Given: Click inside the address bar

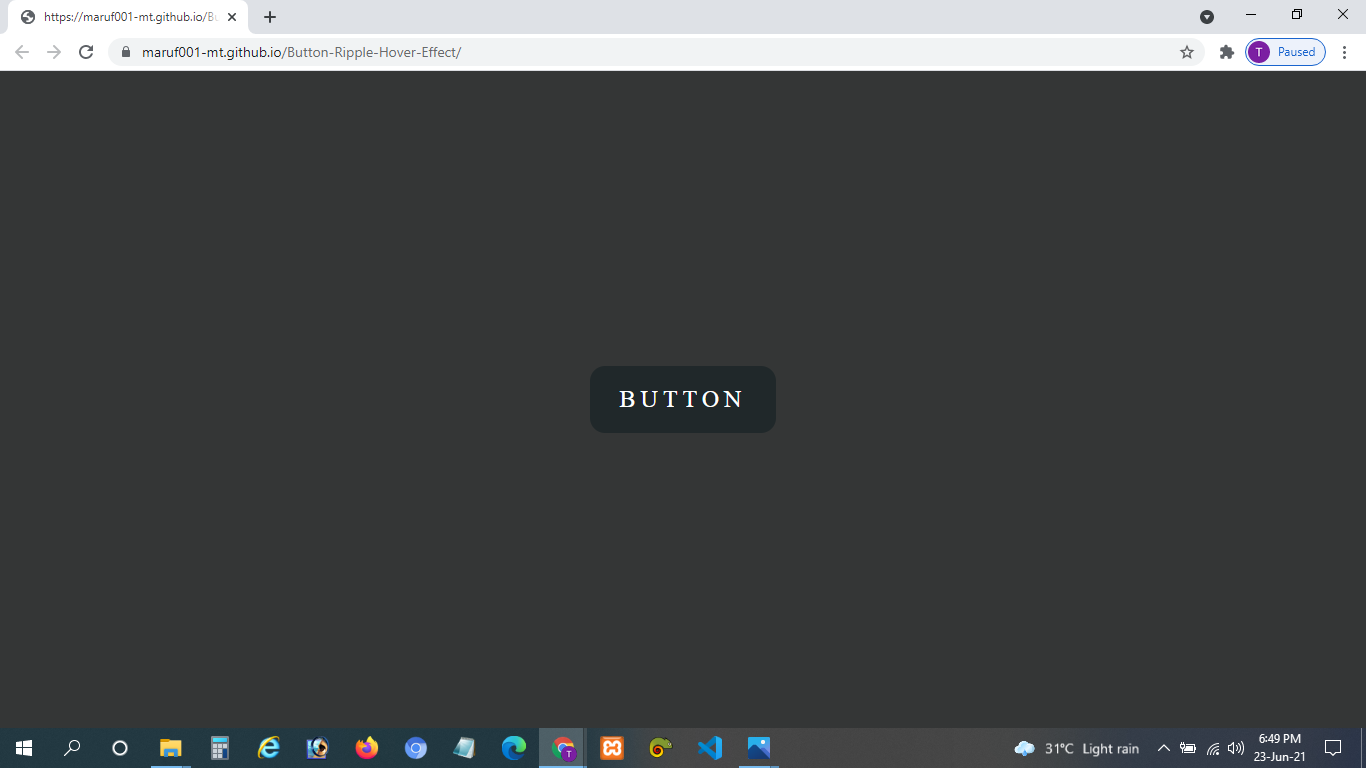Looking at the screenshot, I should click(x=600, y=52).
